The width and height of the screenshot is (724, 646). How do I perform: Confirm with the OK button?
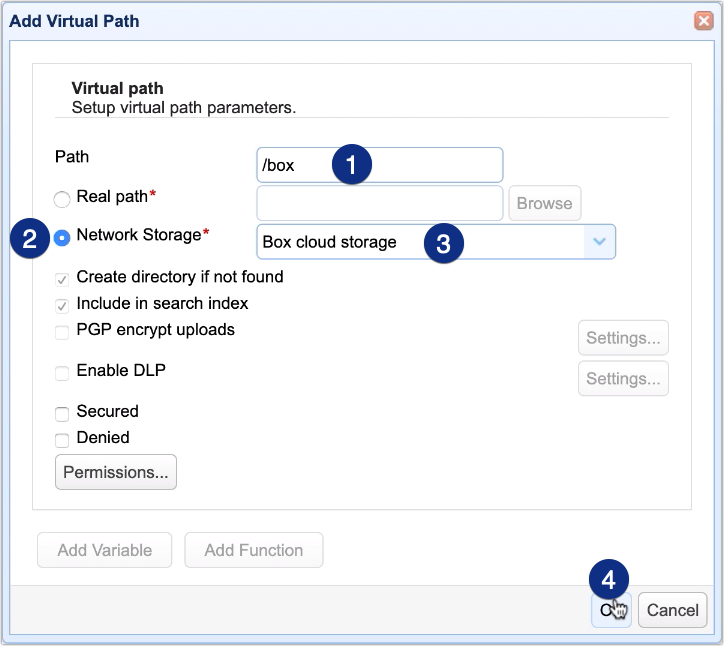(x=609, y=610)
